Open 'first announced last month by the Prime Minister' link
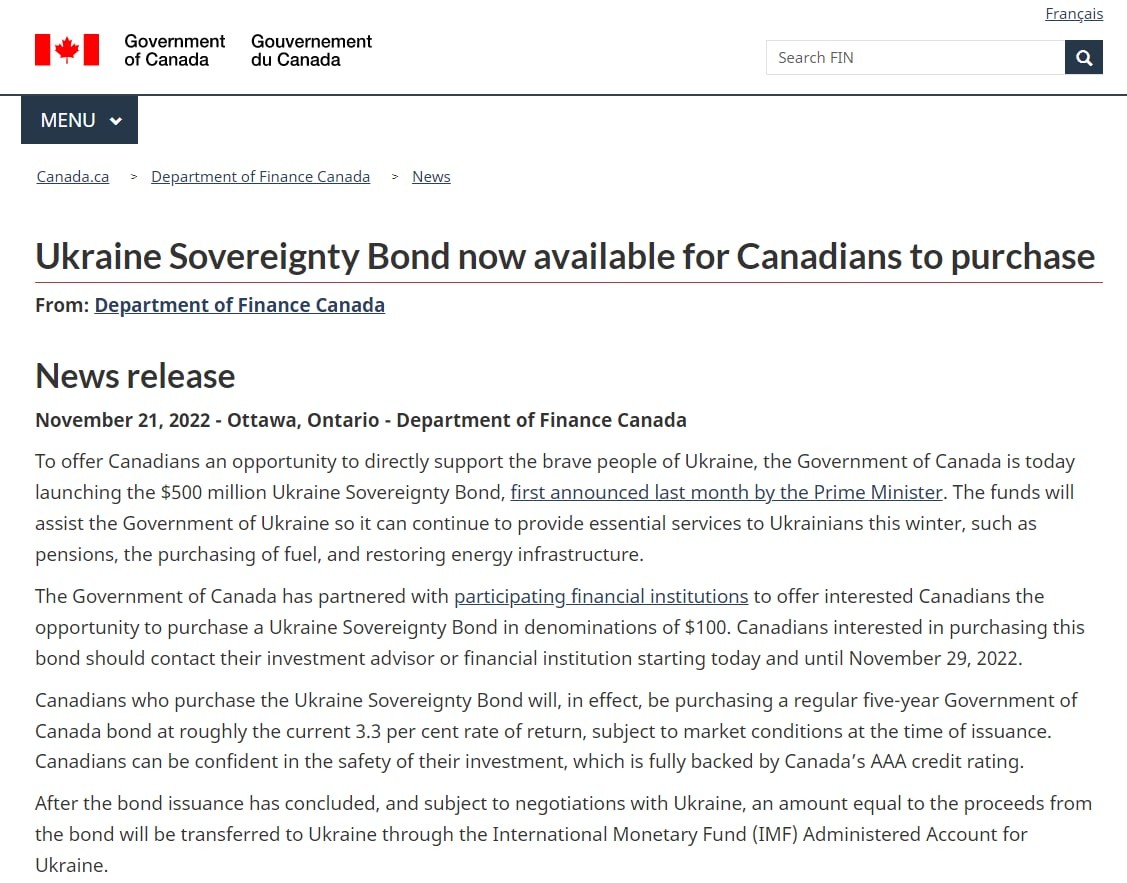 coord(726,492)
